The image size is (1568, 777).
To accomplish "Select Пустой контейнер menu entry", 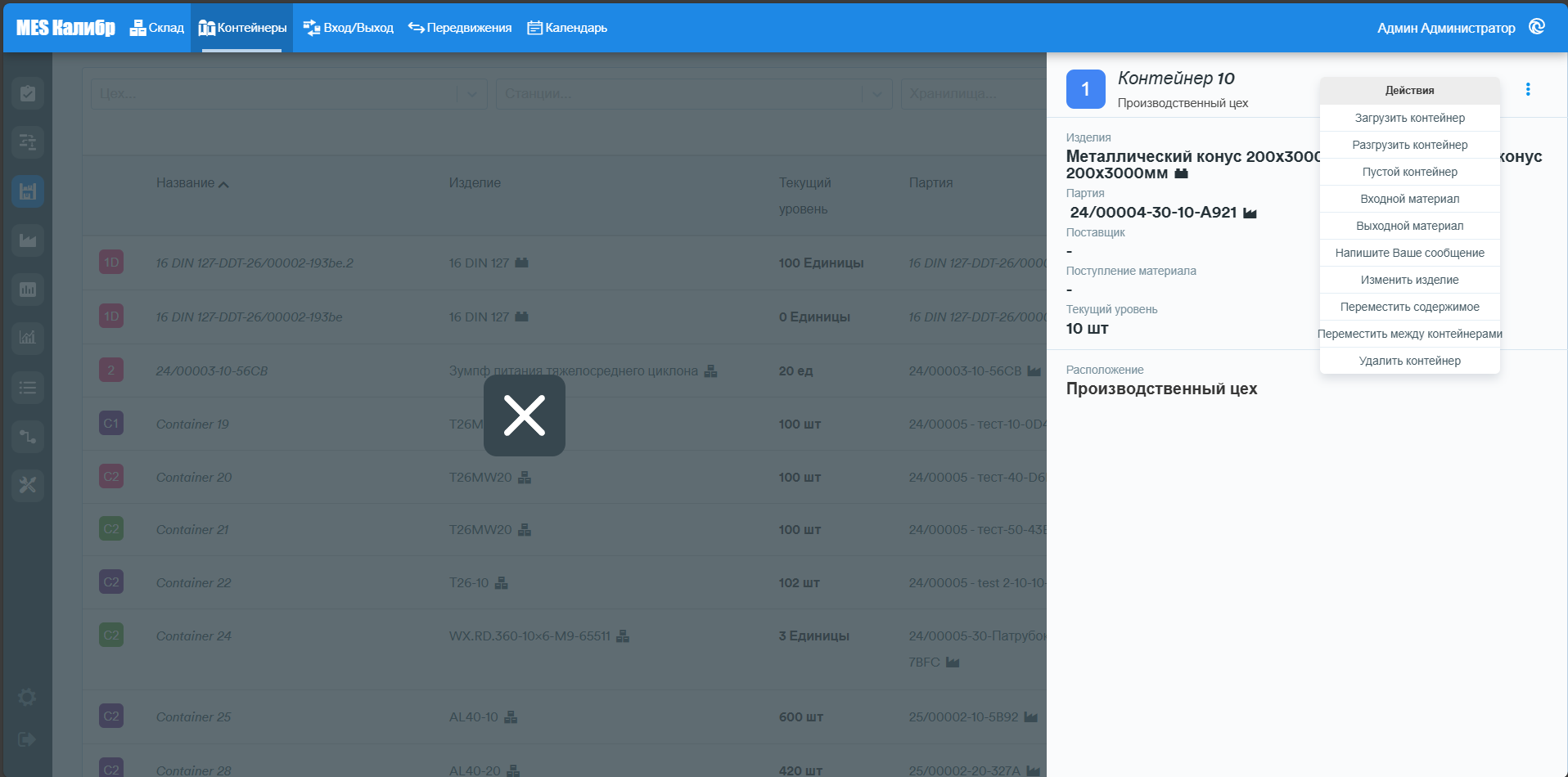I will click(1410, 172).
